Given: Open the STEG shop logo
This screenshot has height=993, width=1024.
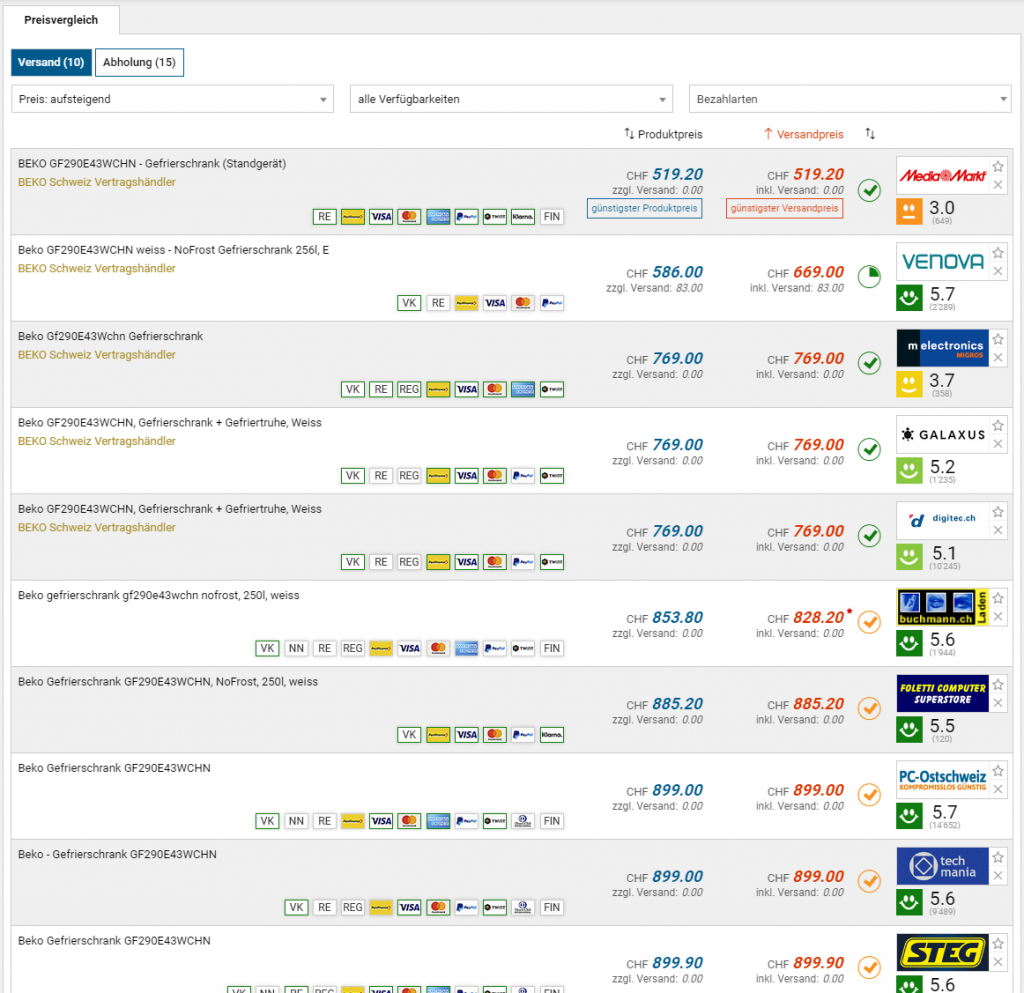Looking at the screenshot, I should tap(942, 953).
